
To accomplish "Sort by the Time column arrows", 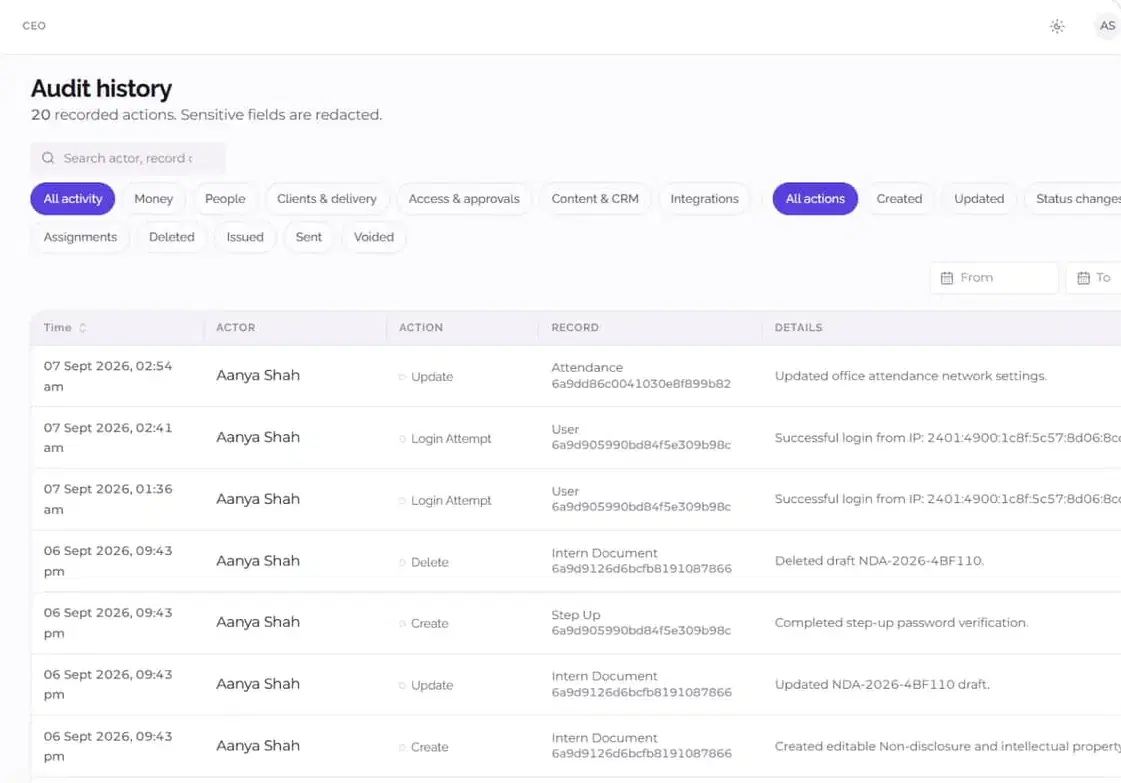I will [x=83, y=328].
